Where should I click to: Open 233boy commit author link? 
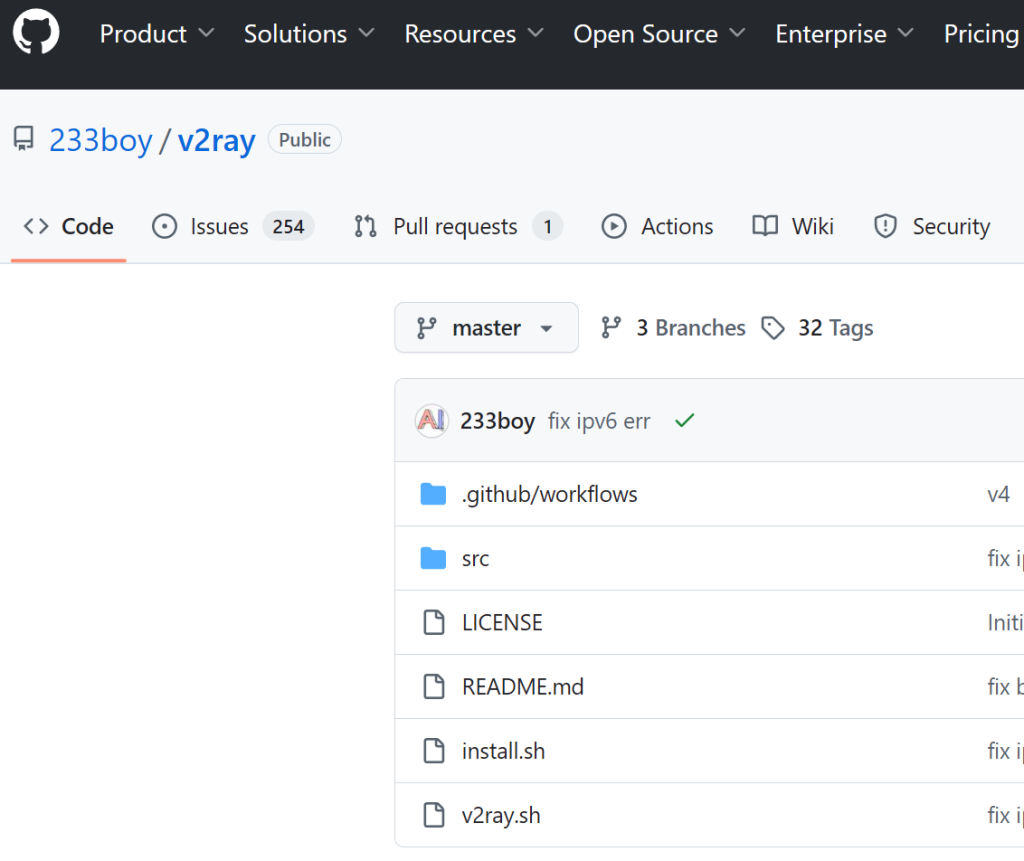tap(498, 421)
